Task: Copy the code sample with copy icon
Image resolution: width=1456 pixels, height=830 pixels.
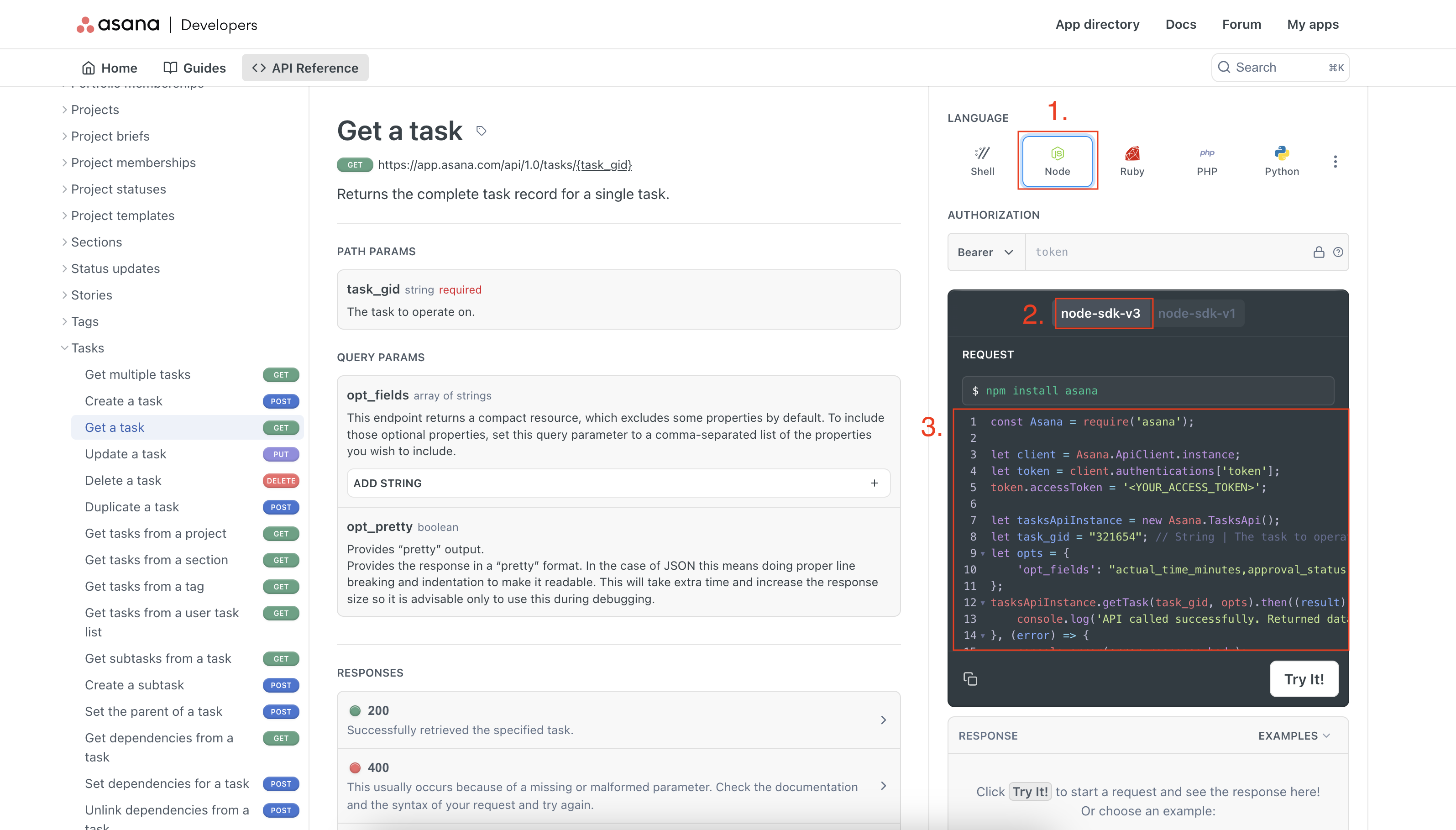Action: 970,679
